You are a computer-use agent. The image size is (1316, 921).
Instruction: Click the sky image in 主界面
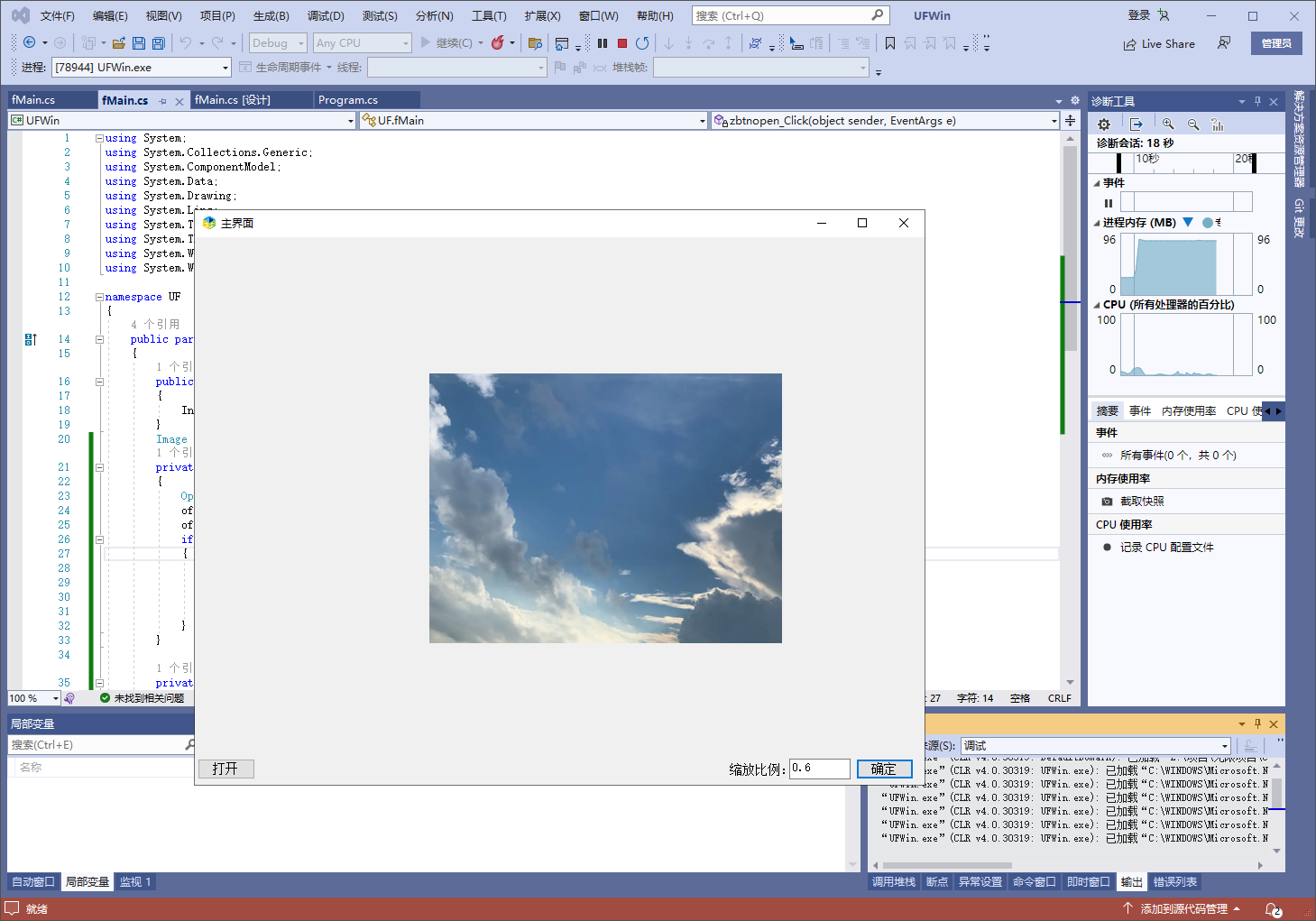click(605, 508)
